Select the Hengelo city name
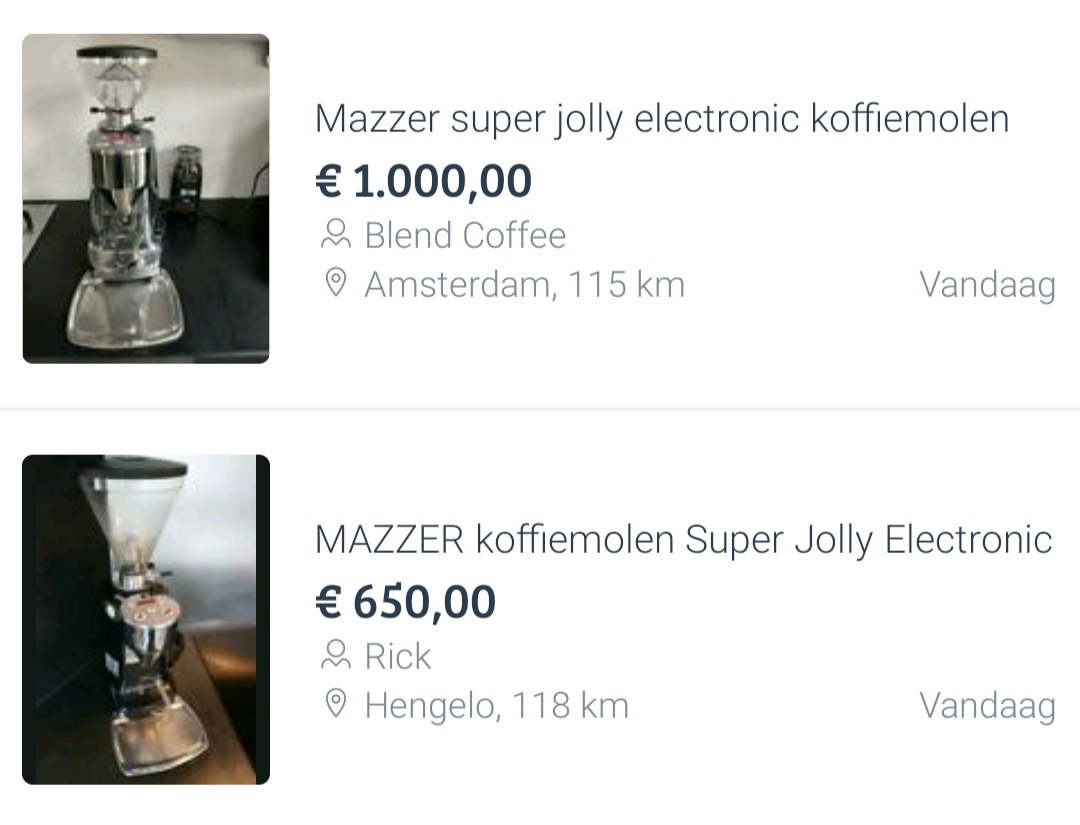Image resolution: width=1080 pixels, height=825 pixels. click(429, 706)
